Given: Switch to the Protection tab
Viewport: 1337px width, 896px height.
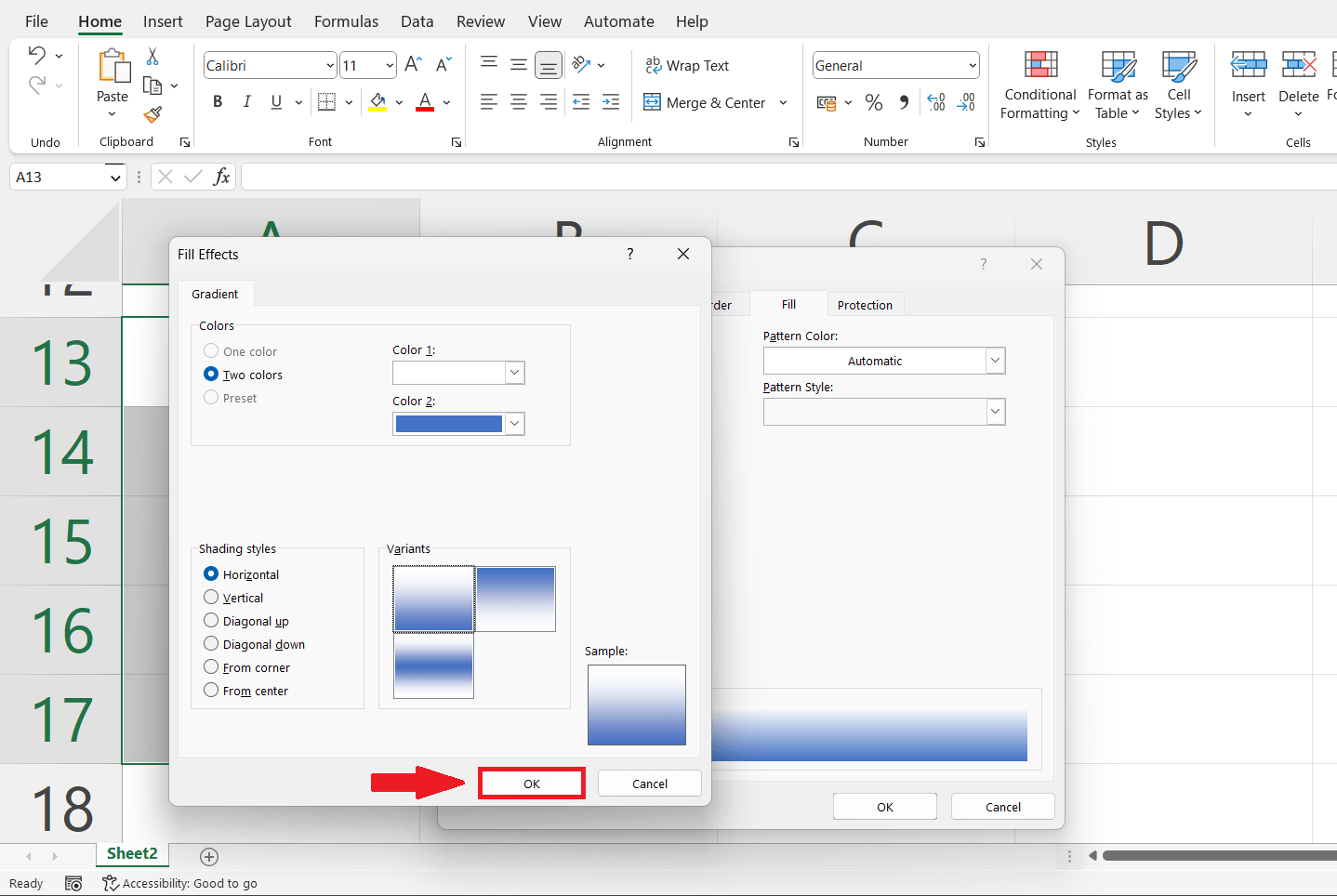Looking at the screenshot, I should 865,304.
